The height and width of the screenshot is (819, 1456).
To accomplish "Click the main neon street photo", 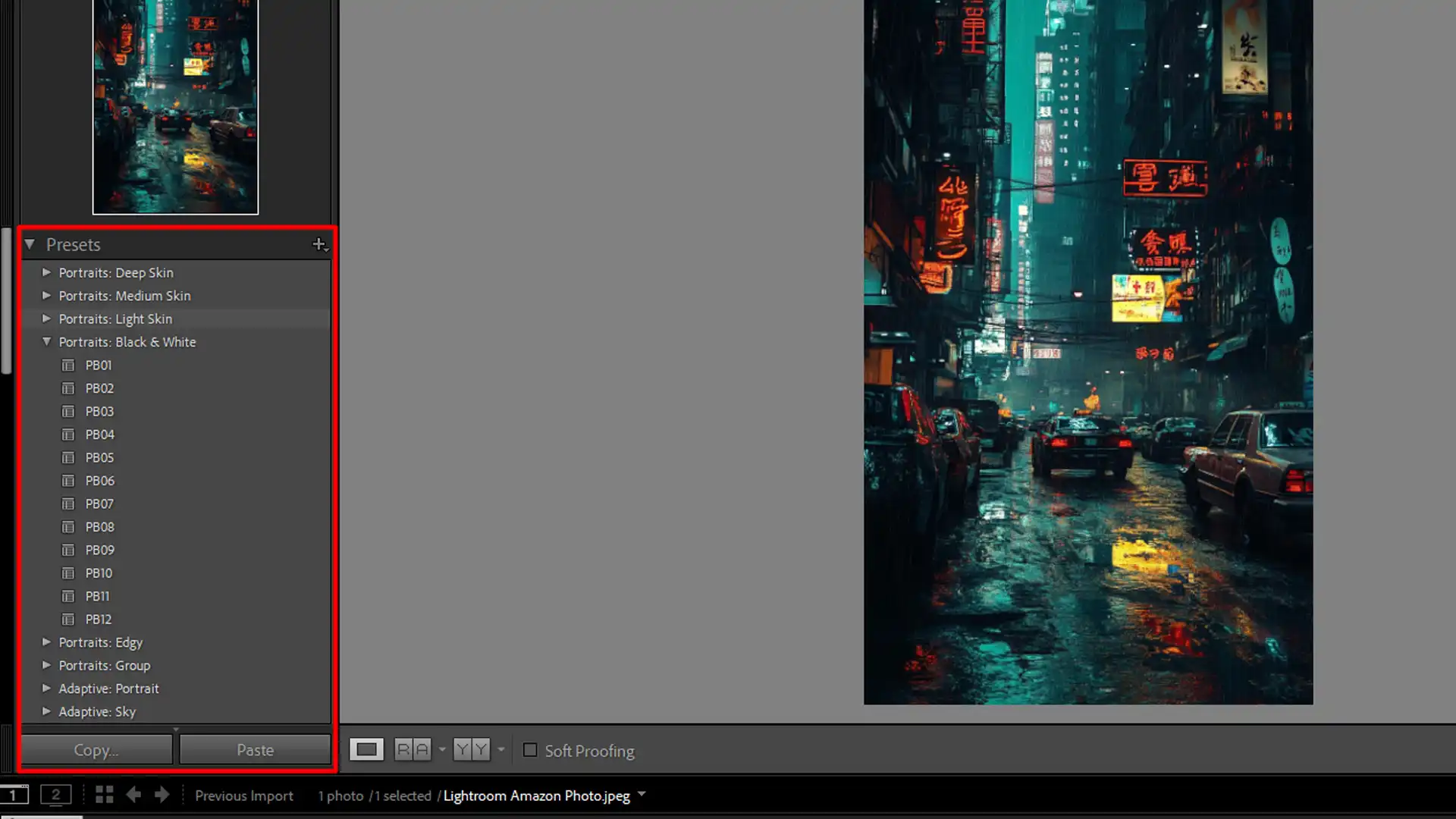I will coord(1088,352).
